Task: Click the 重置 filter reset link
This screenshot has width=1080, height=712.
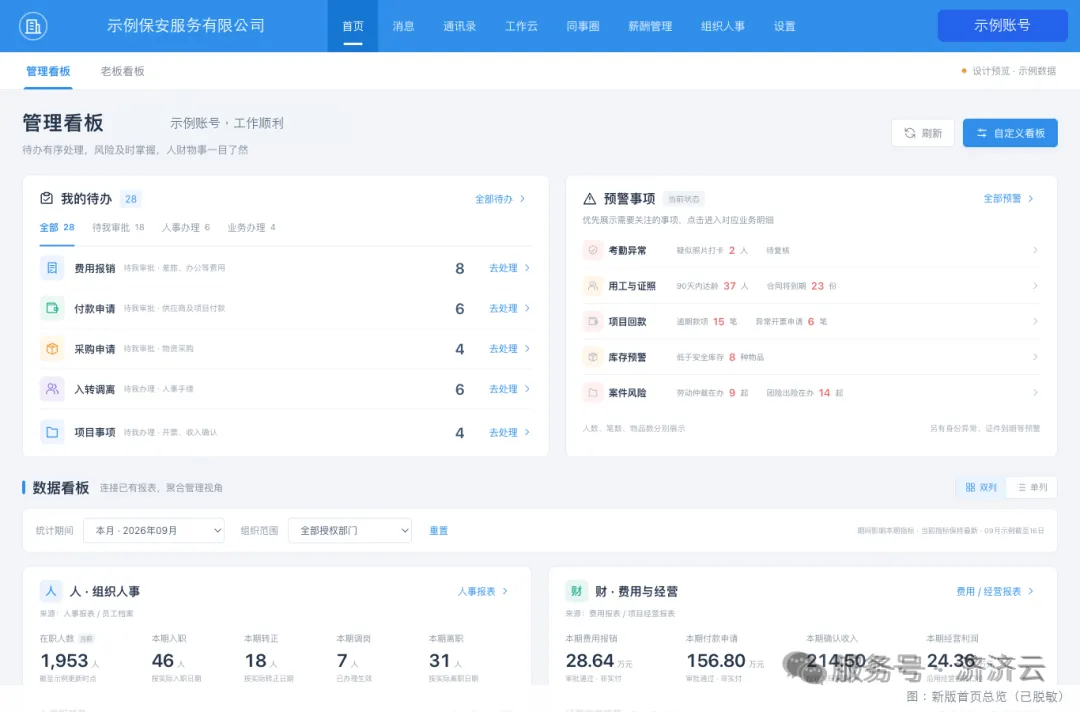Action: [439, 530]
